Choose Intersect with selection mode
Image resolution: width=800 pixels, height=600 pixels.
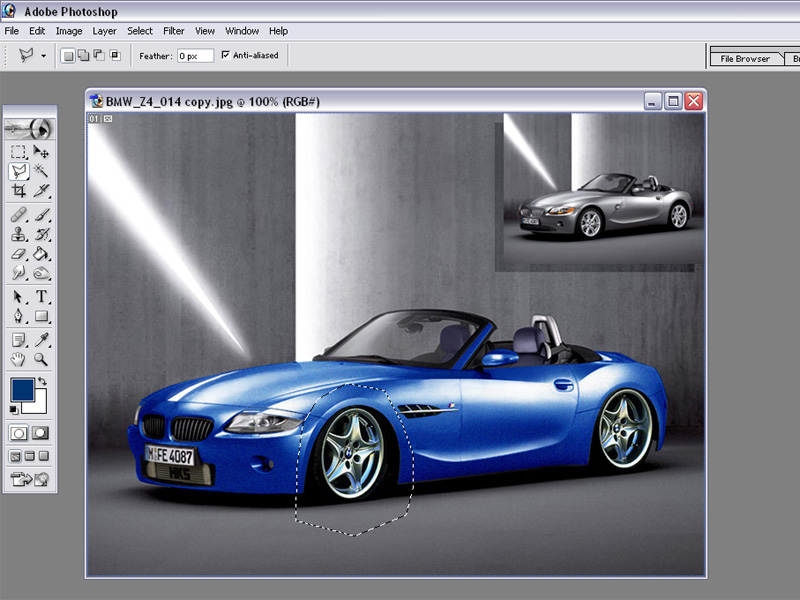(115, 56)
